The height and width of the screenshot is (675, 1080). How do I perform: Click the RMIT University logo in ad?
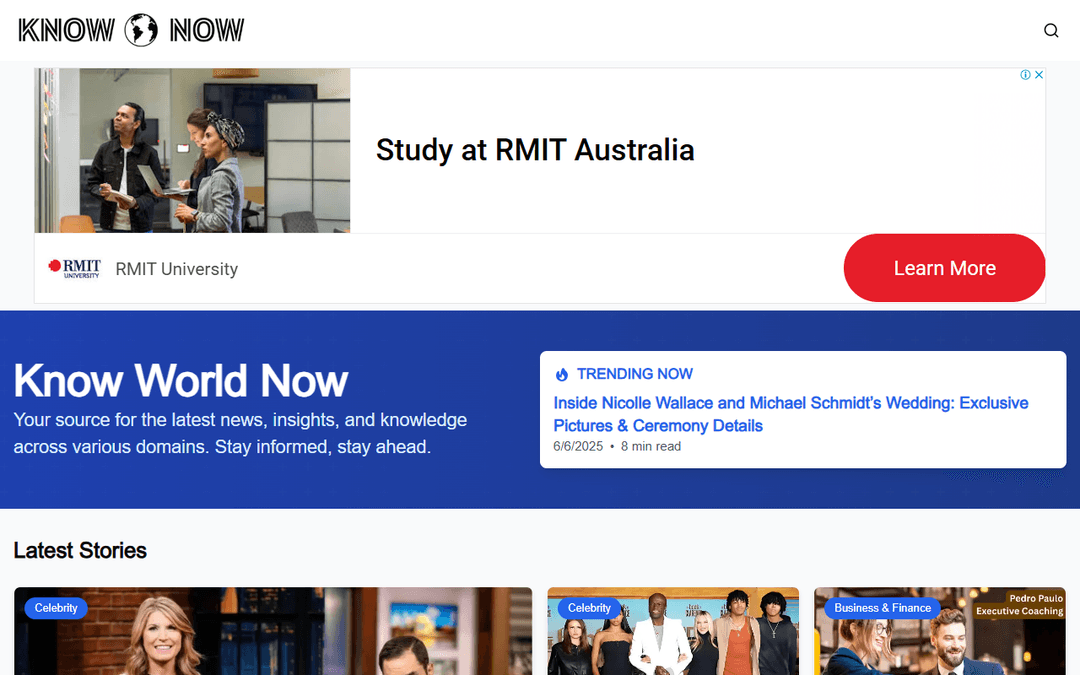click(x=74, y=269)
